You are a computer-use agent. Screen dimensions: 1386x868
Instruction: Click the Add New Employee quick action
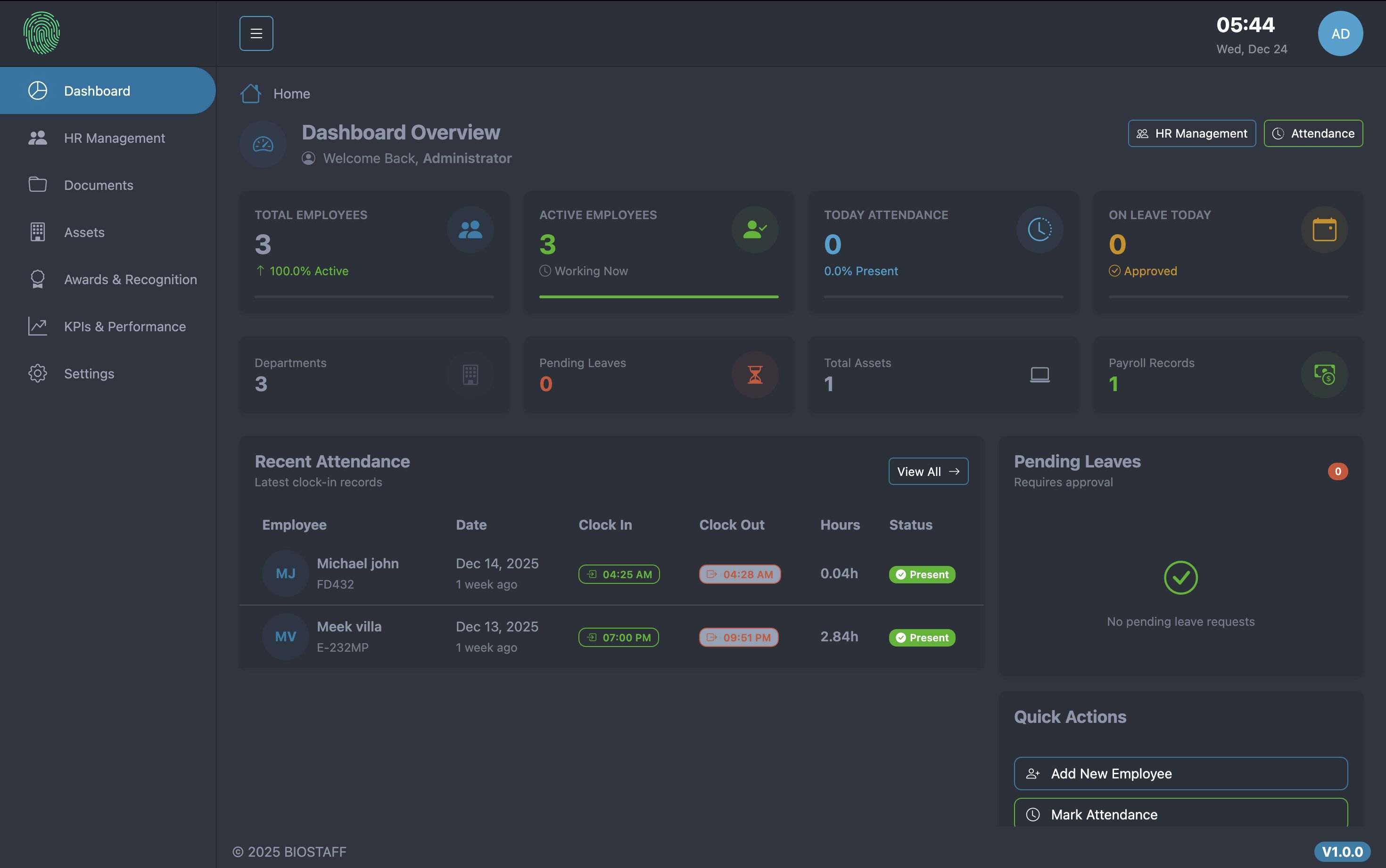(1180, 773)
